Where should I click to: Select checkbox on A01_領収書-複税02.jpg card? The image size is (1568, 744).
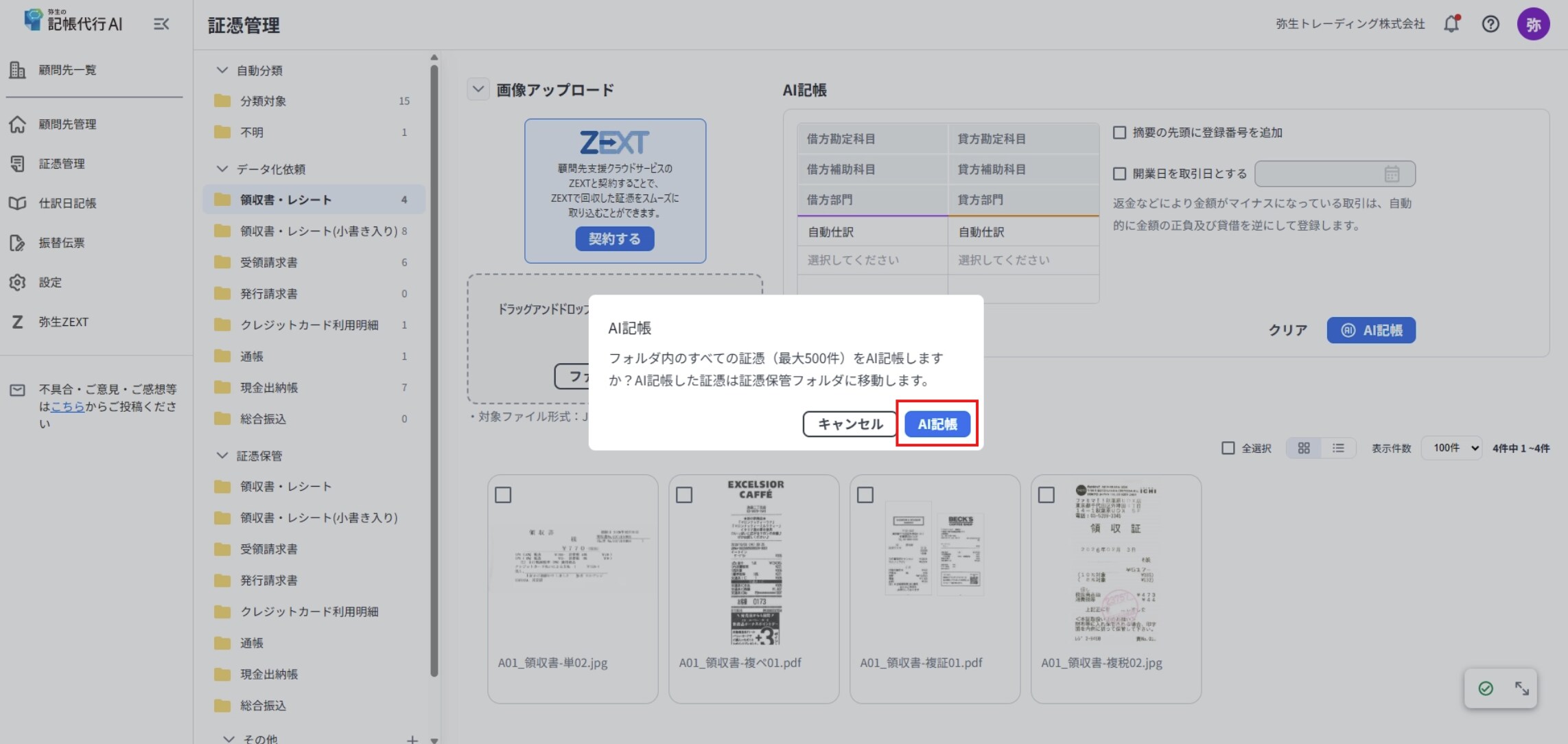[x=1046, y=495]
